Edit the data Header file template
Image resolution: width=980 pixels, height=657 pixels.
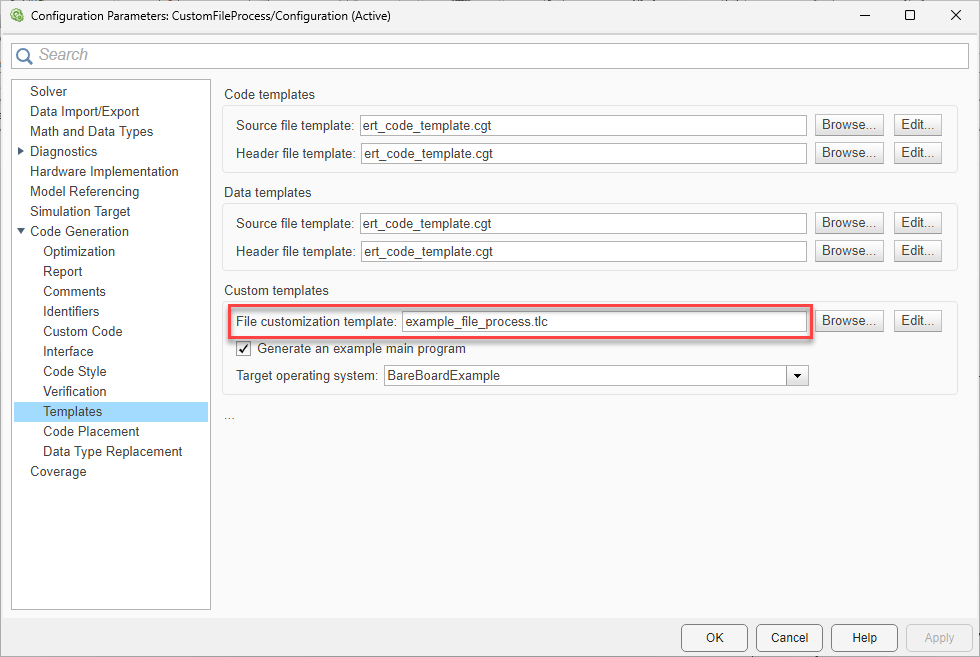(917, 251)
